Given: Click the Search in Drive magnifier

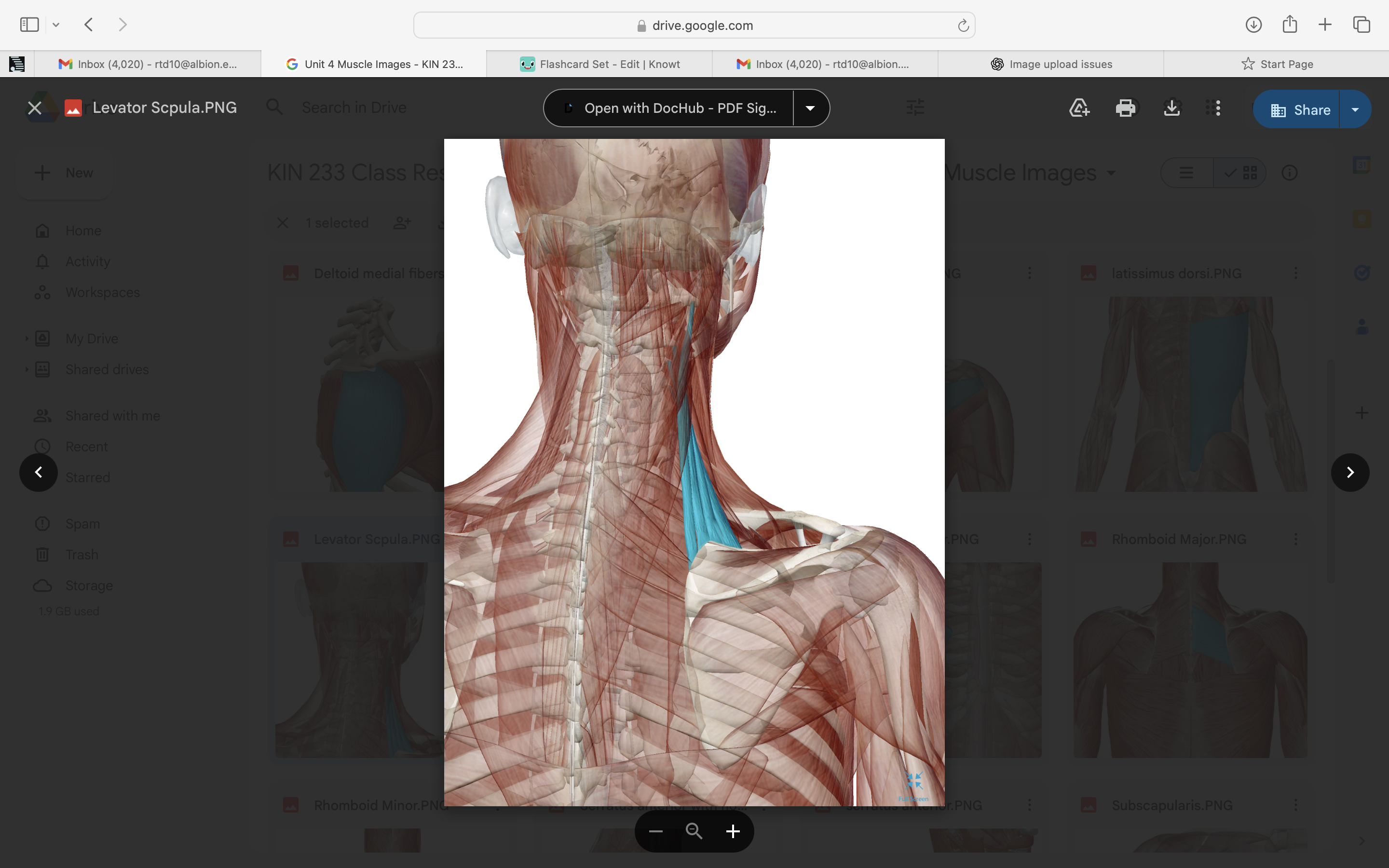Looking at the screenshot, I should (x=274, y=107).
